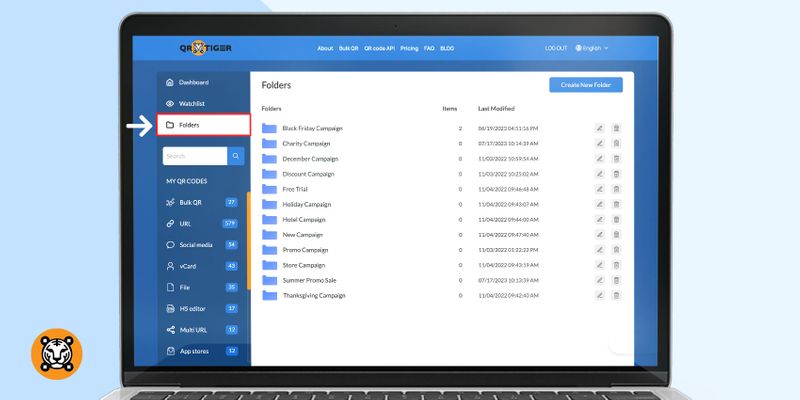Open the FAQ page
Image resolution: width=800 pixels, height=400 pixels.
pos(429,48)
